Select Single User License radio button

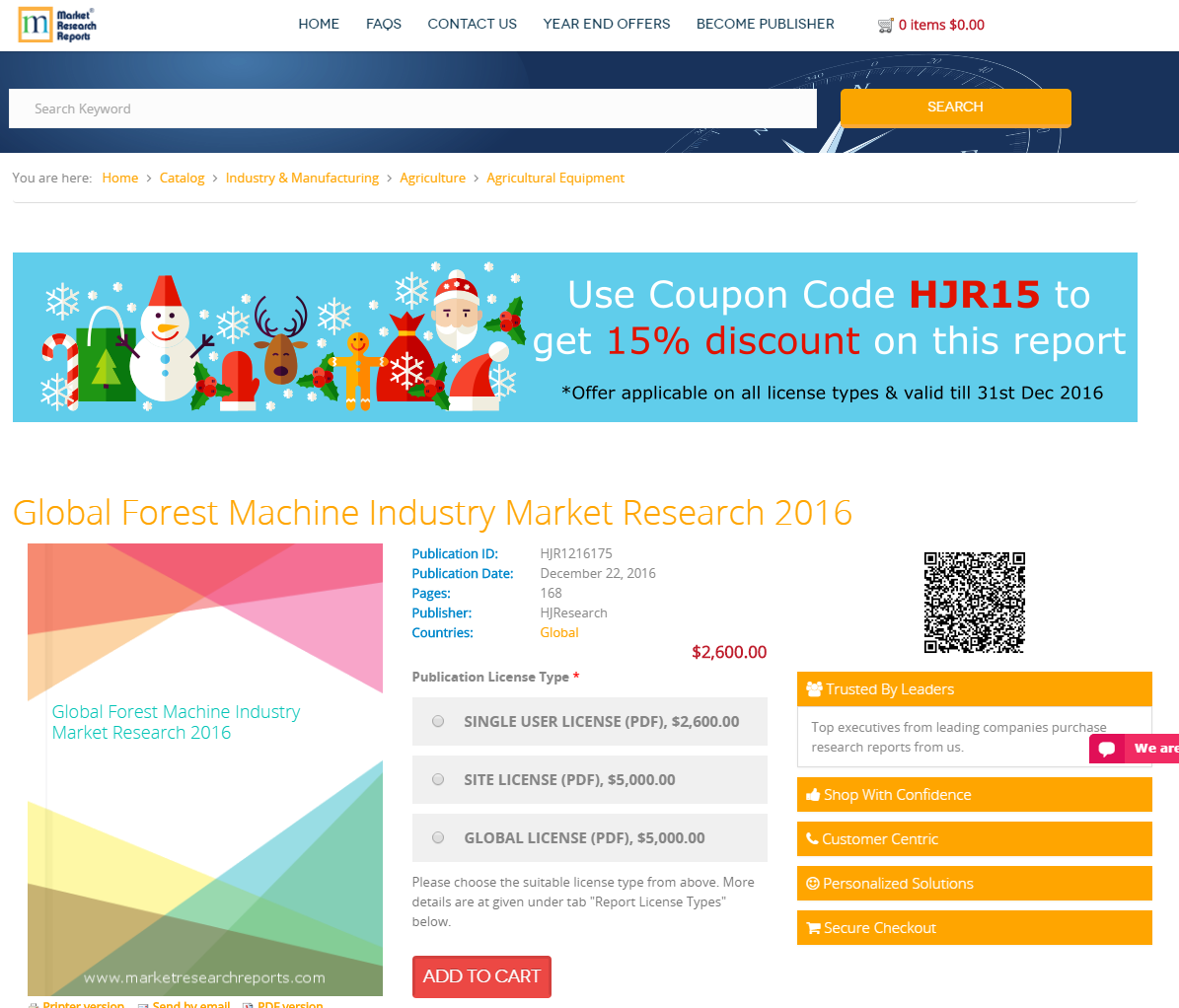tap(438, 721)
